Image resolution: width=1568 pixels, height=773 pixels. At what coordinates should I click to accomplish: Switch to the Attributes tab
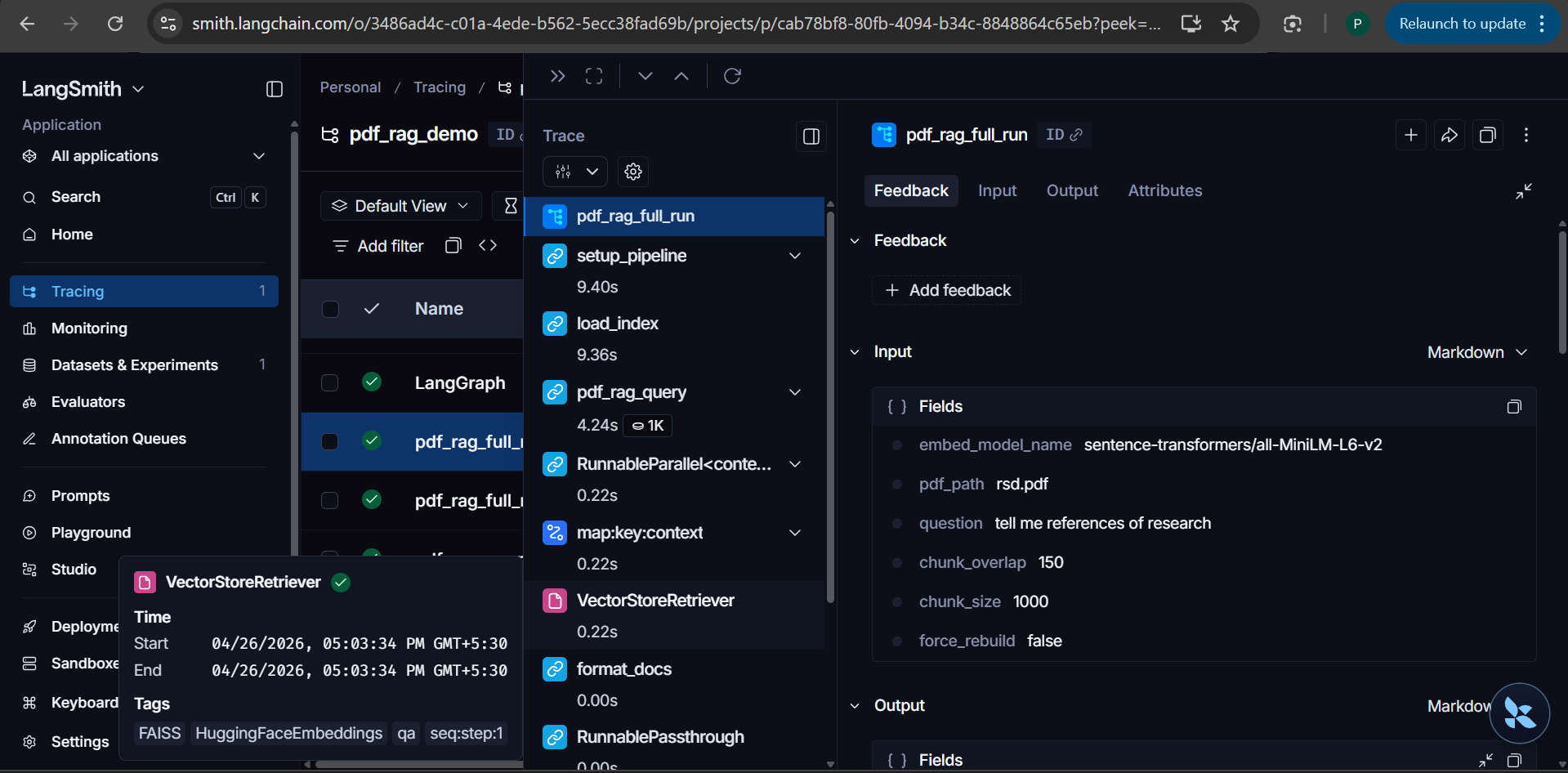click(1165, 190)
